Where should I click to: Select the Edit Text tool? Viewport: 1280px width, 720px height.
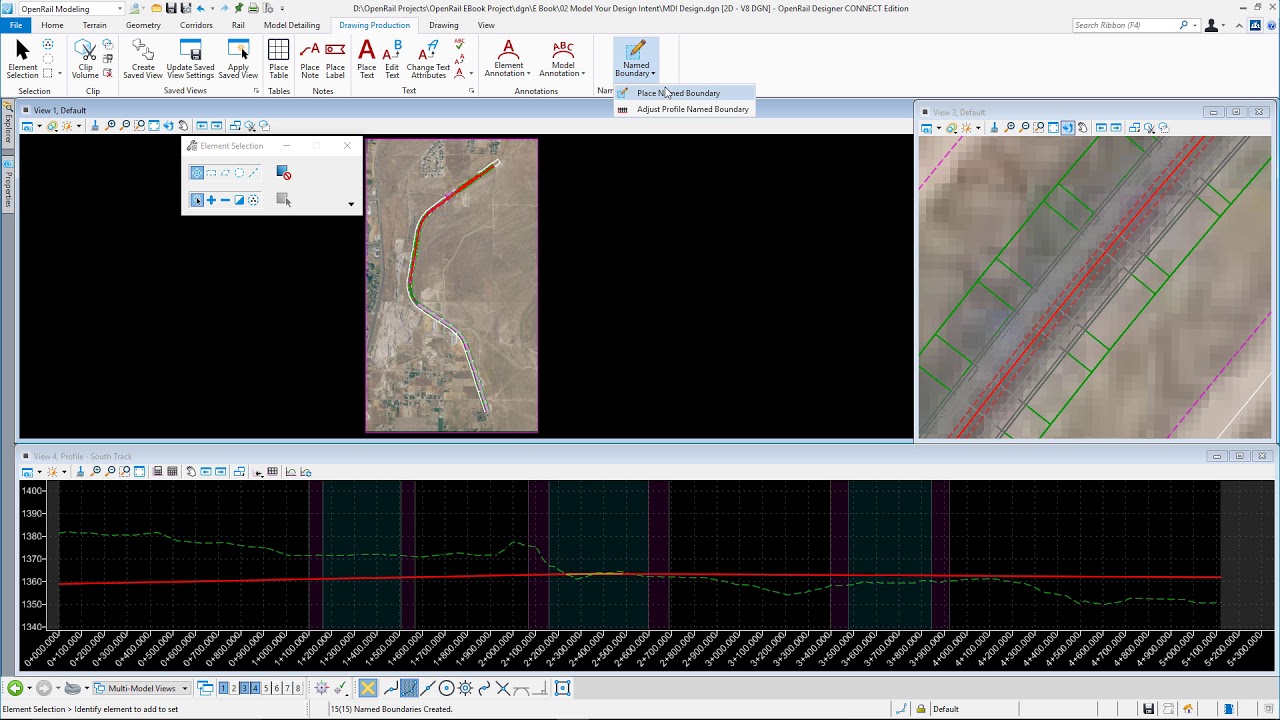pos(392,60)
